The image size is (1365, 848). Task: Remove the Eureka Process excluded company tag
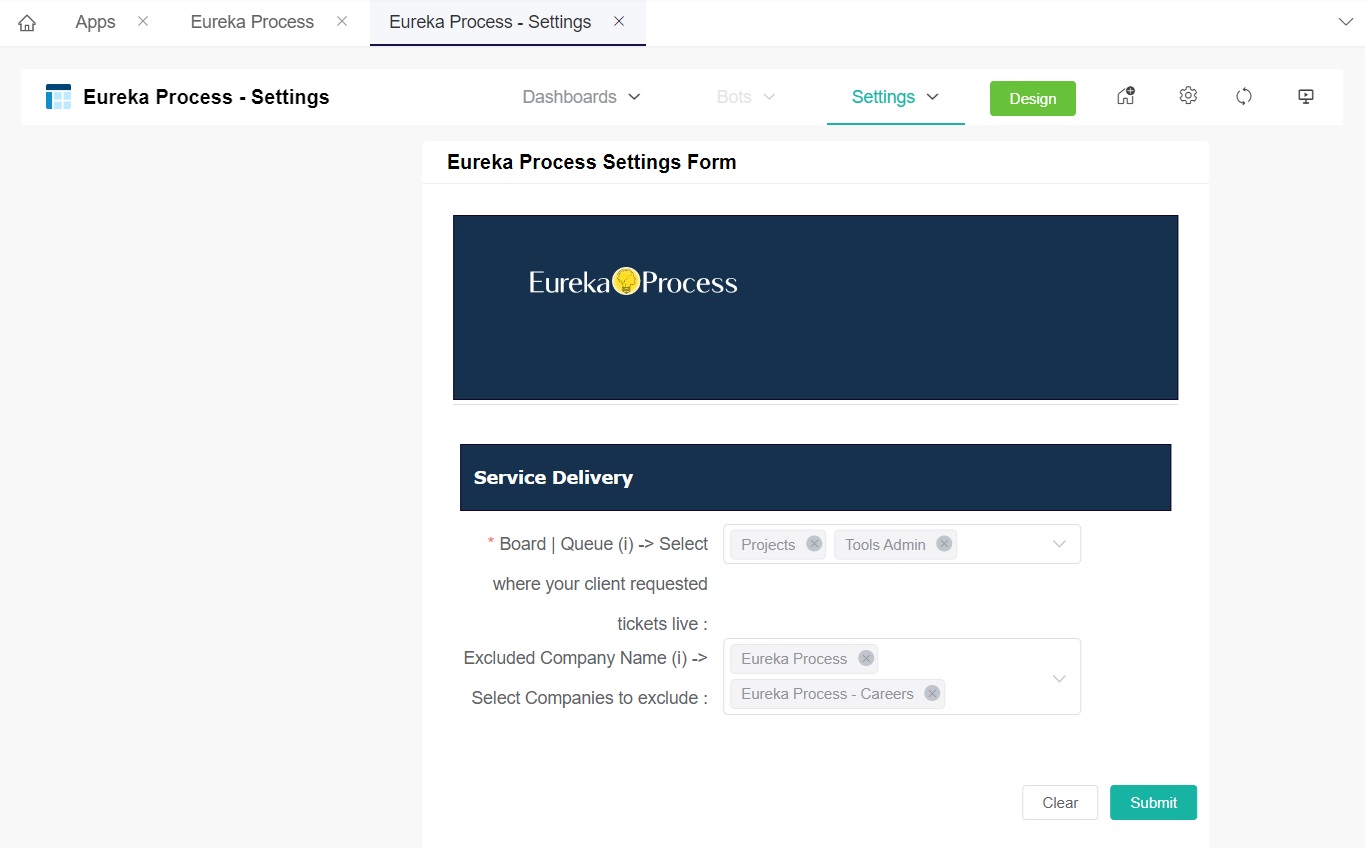click(866, 658)
